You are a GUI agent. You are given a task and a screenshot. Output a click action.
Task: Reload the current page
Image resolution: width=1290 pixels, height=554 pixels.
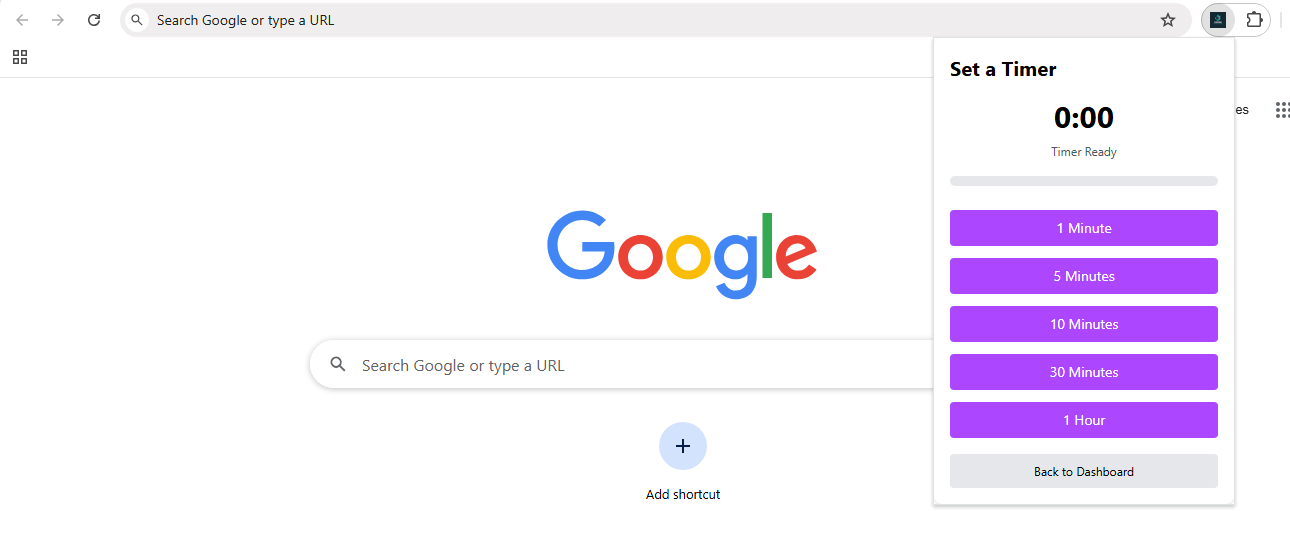pos(94,20)
